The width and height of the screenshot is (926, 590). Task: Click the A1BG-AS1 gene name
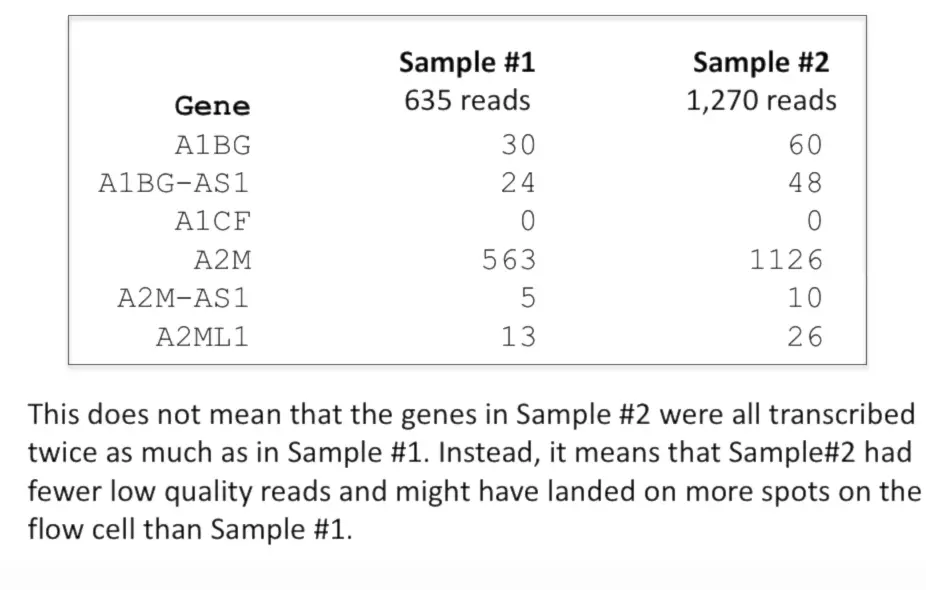click(x=174, y=183)
